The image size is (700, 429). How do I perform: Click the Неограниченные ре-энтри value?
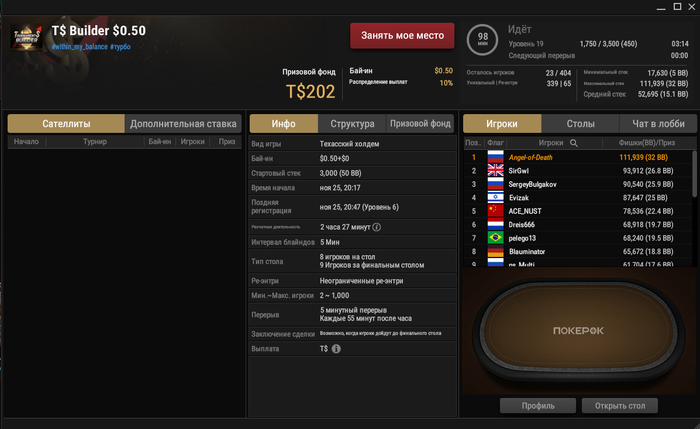(x=361, y=281)
